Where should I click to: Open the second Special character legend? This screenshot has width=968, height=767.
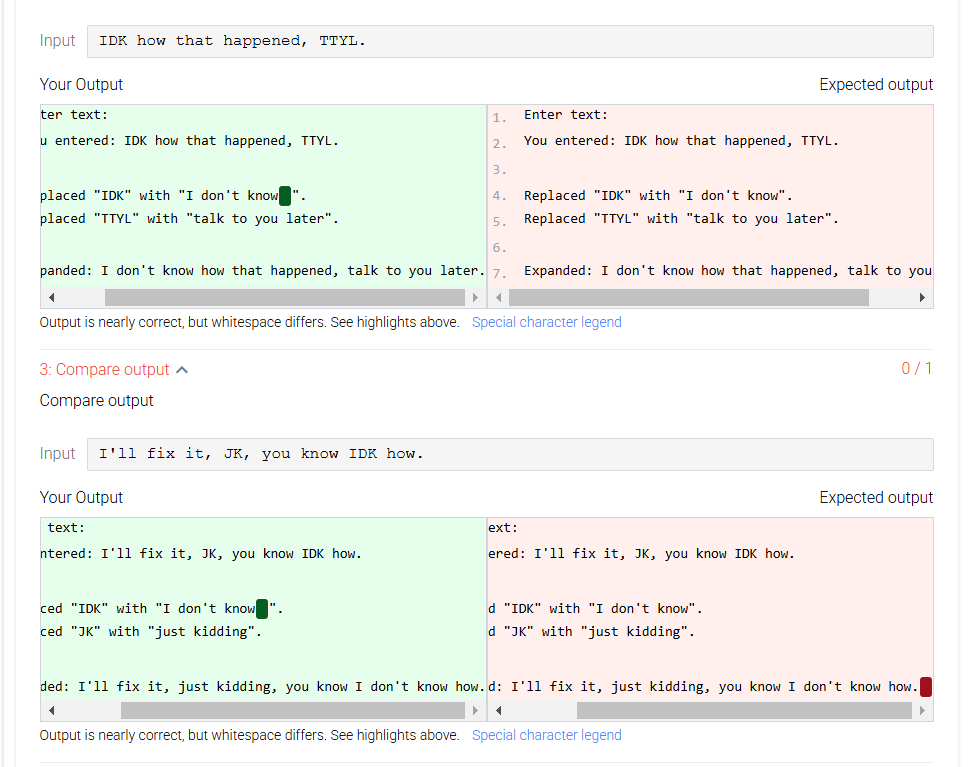(546, 735)
